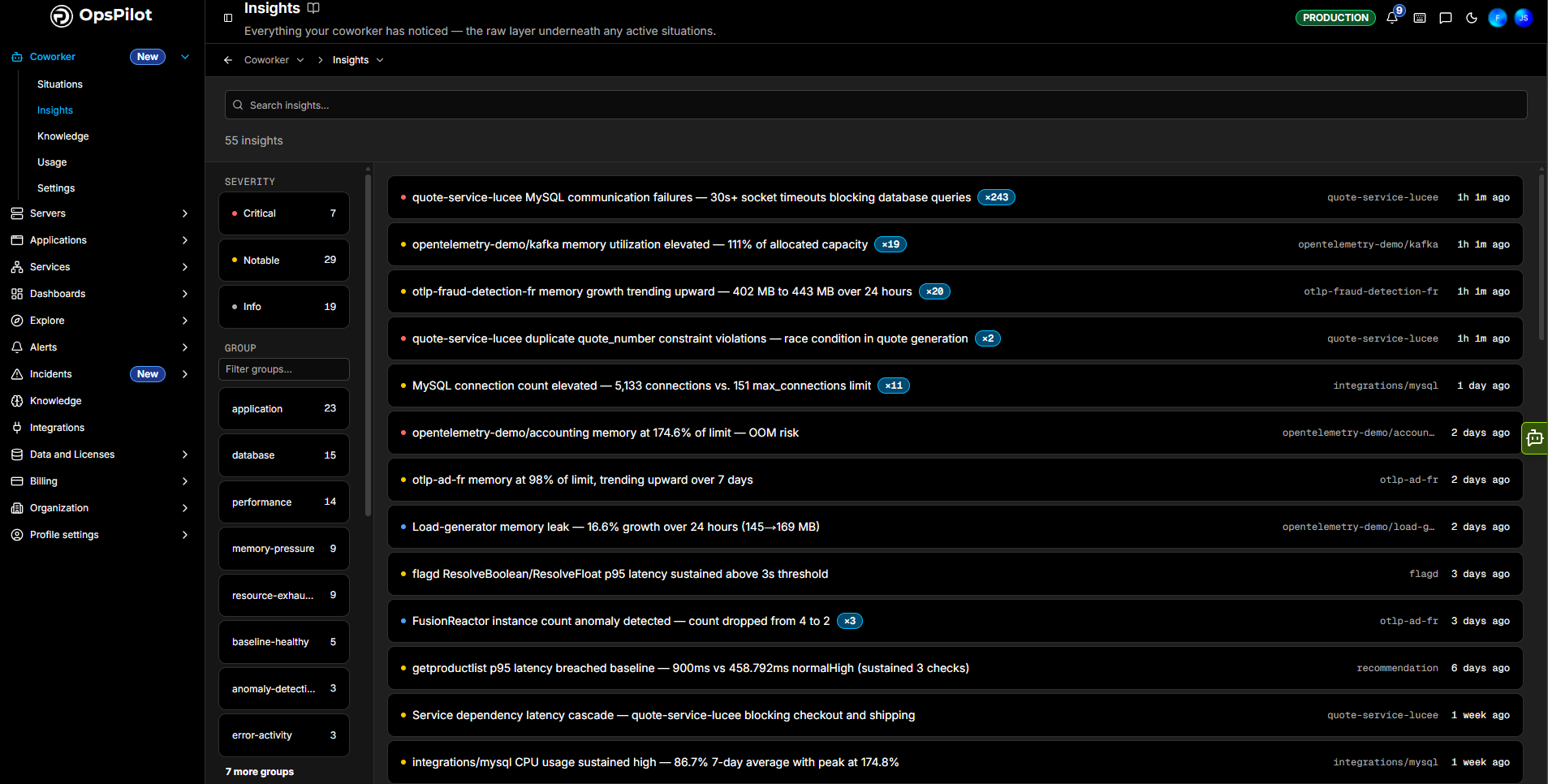Open the JS user avatar
The image size is (1548, 784).
[x=1524, y=18]
